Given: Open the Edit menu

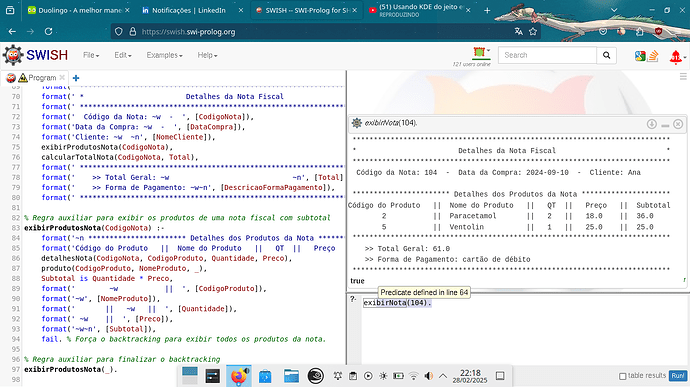Looking at the screenshot, I should (123, 55).
